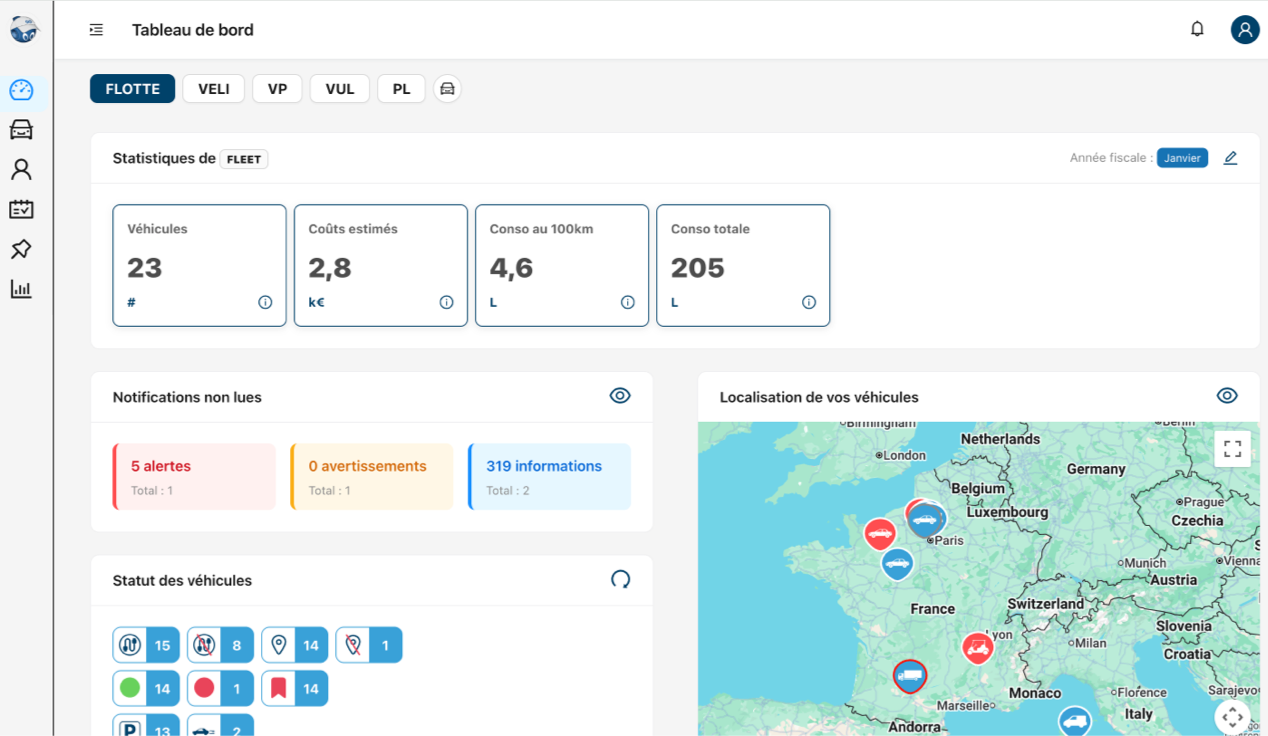Open the 0 avertissements notification card

(x=371, y=477)
